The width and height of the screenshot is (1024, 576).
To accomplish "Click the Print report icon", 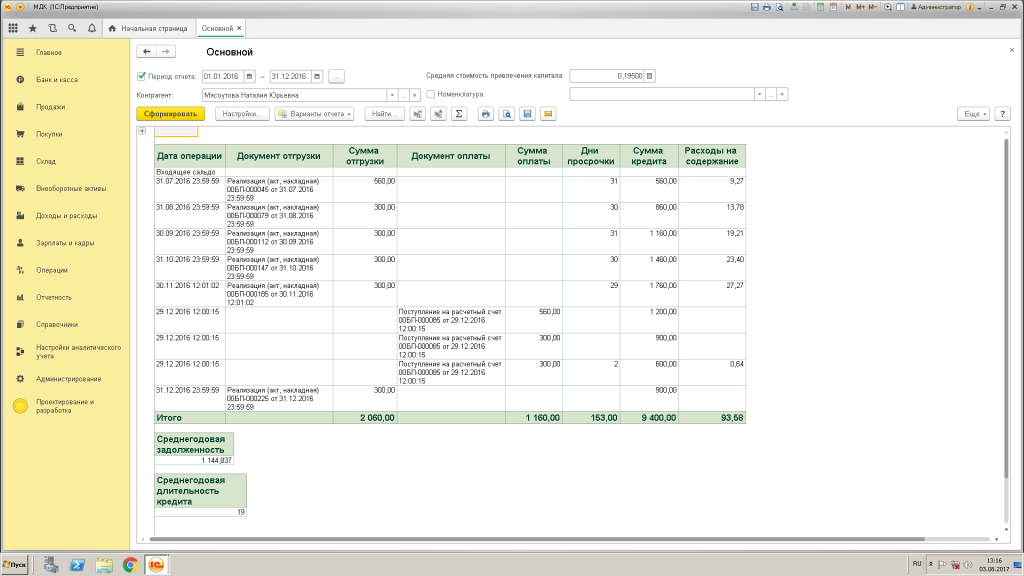I will pos(485,114).
